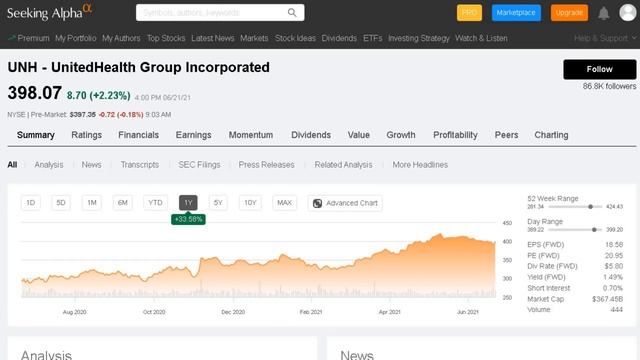Open the Earnings tab
The width and height of the screenshot is (640, 360).
click(x=193, y=135)
